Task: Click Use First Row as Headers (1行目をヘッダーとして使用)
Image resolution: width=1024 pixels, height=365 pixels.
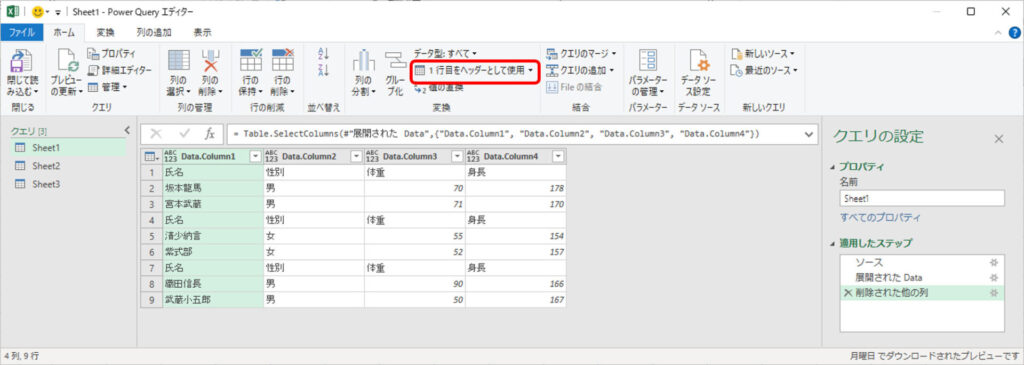Action: click(x=475, y=70)
